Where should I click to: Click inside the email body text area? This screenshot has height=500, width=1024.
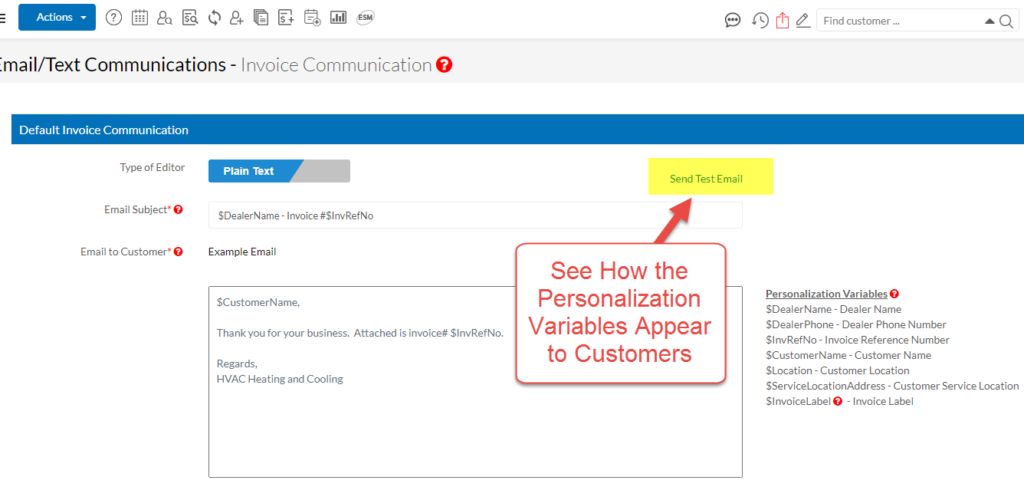[475, 381]
